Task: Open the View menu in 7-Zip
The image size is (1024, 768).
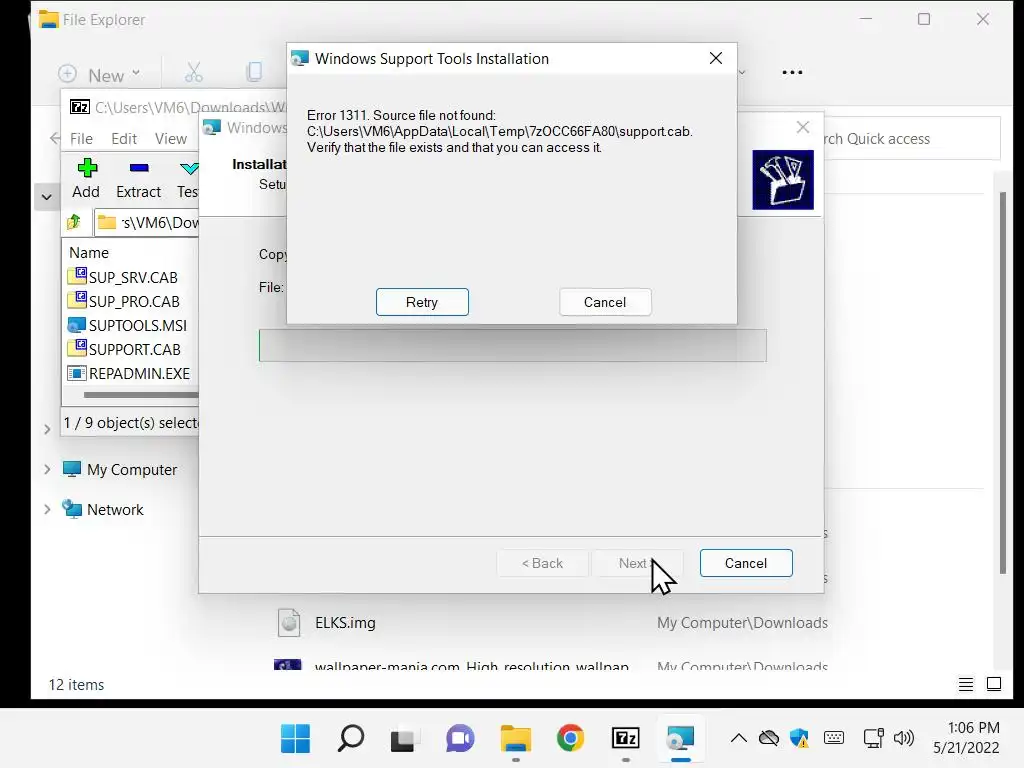Action: tap(170, 138)
